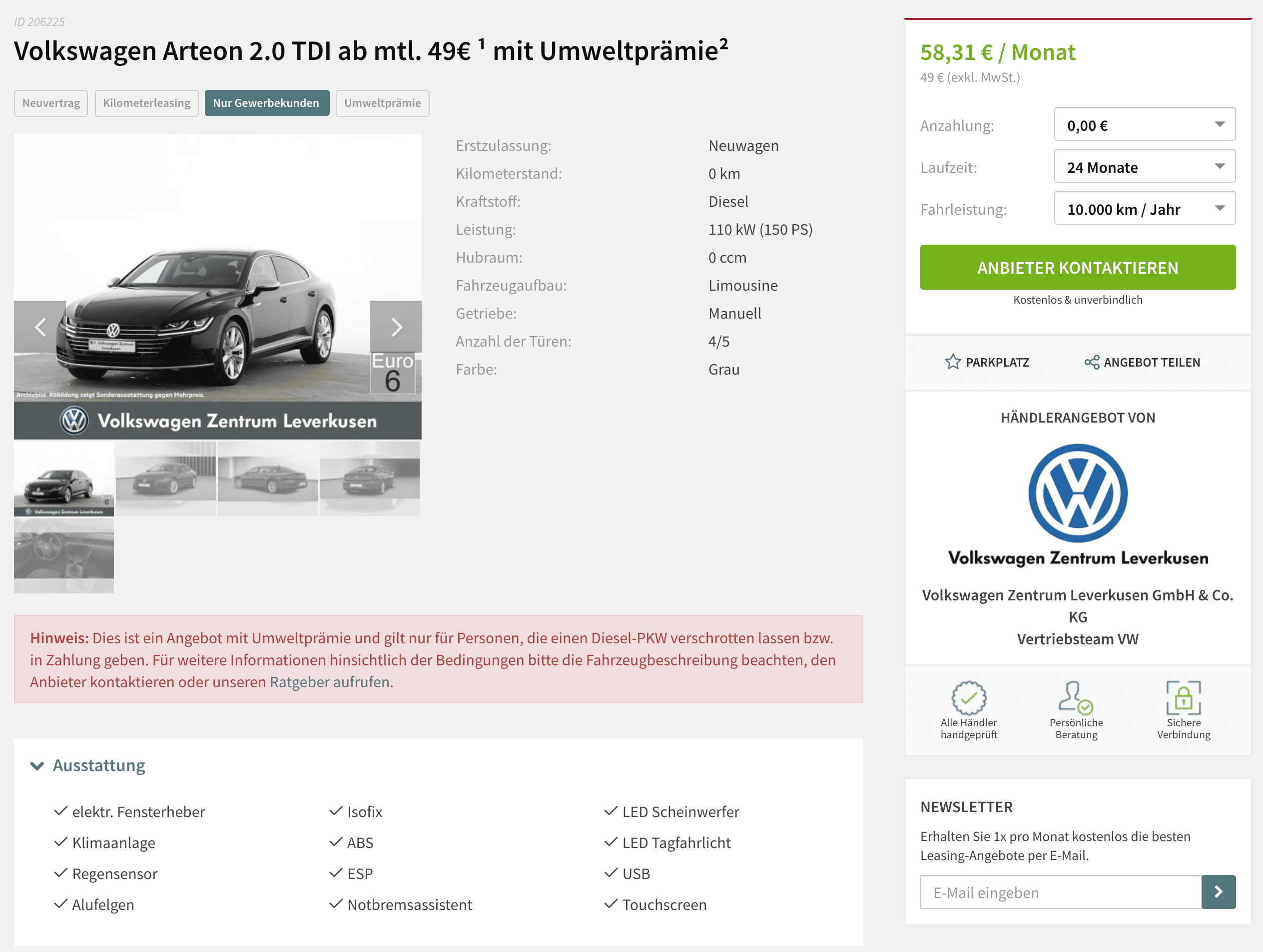Image resolution: width=1263 pixels, height=952 pixels.
Task: Click the Newsletter heading
Action: click(x=966, y=807)
